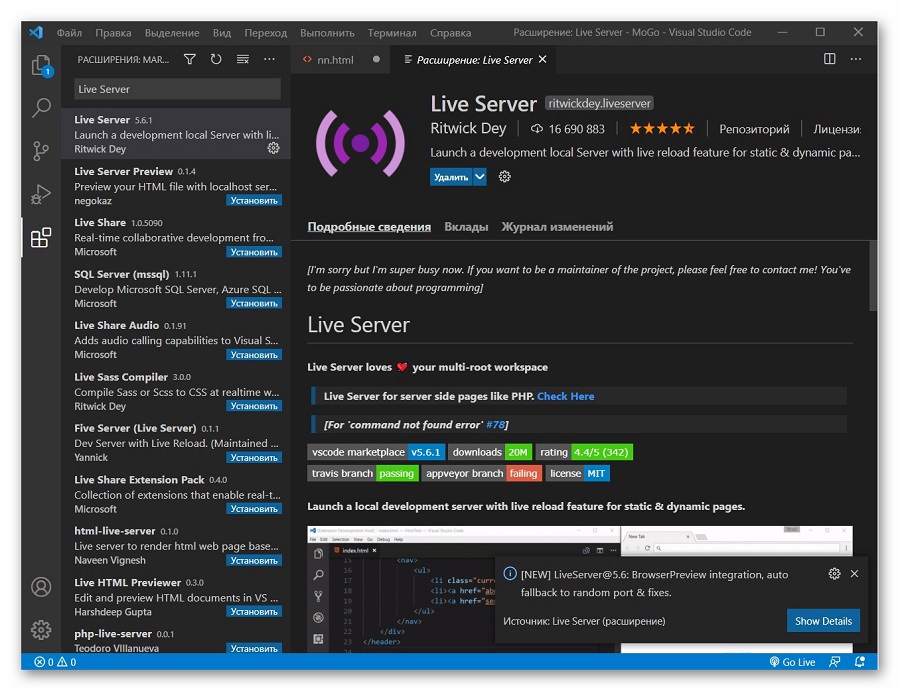Click Show Details in the notification
This screenshot has height=691, width=900.
[x=823, y=621]
